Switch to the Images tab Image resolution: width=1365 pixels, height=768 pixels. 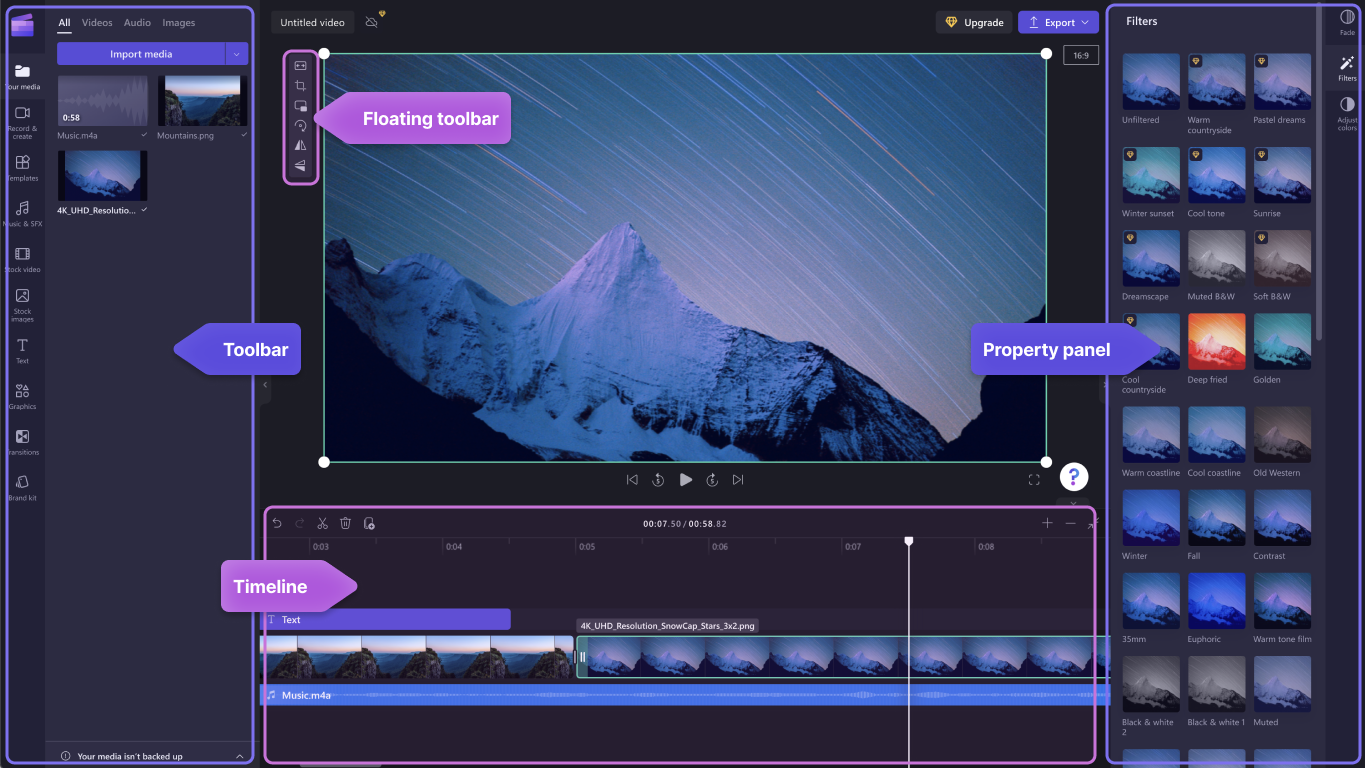click(x=179, y=22)
